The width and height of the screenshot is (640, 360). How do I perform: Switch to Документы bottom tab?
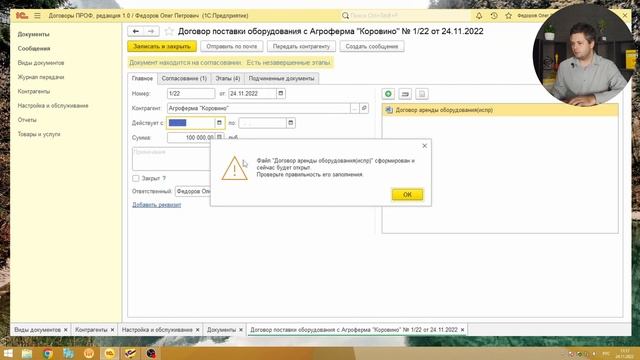(221, 330)
